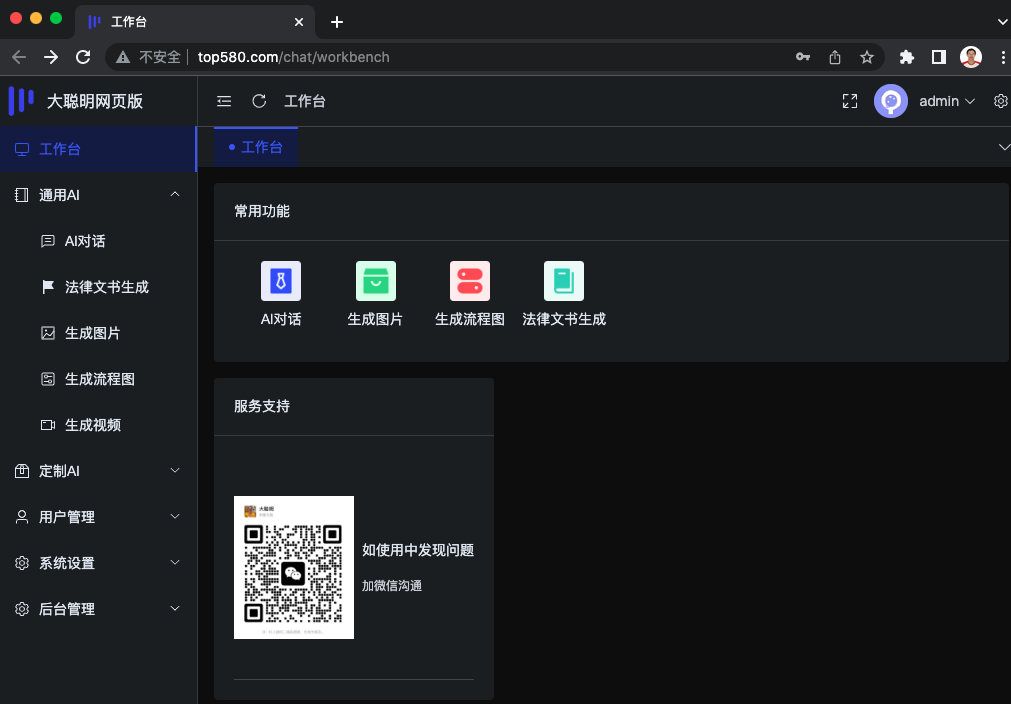Viewport: 1011px width, 704px height.
Task: Refresh the page using the reload icon
Action: (x=259, y=101)
